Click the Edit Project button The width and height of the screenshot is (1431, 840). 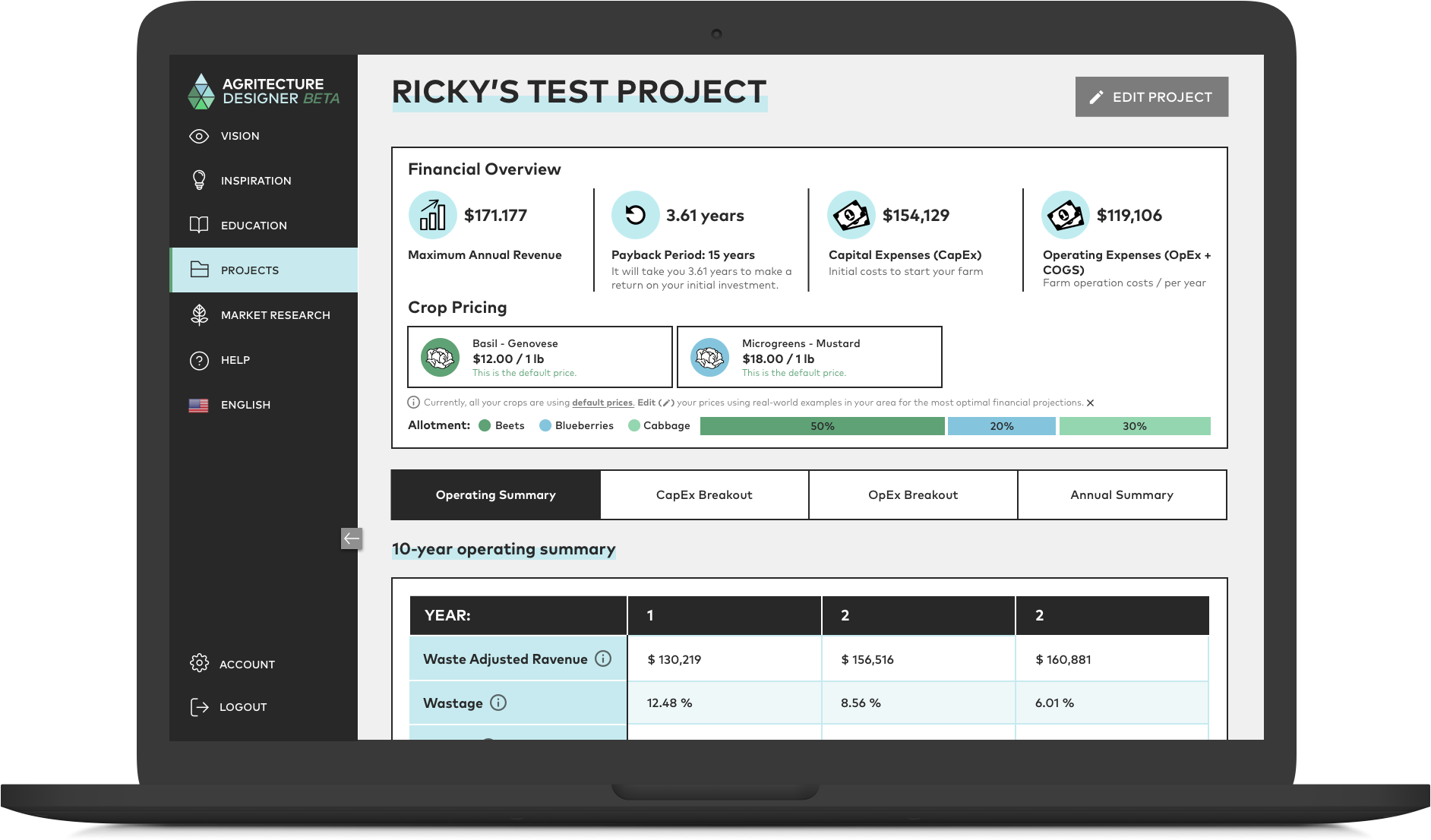point(1151,96)
